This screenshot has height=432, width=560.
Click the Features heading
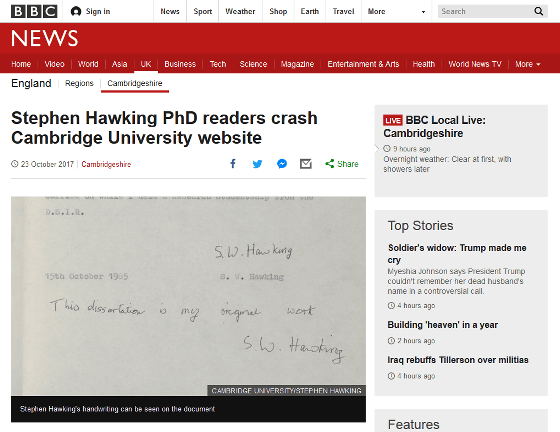pos(414,425)
